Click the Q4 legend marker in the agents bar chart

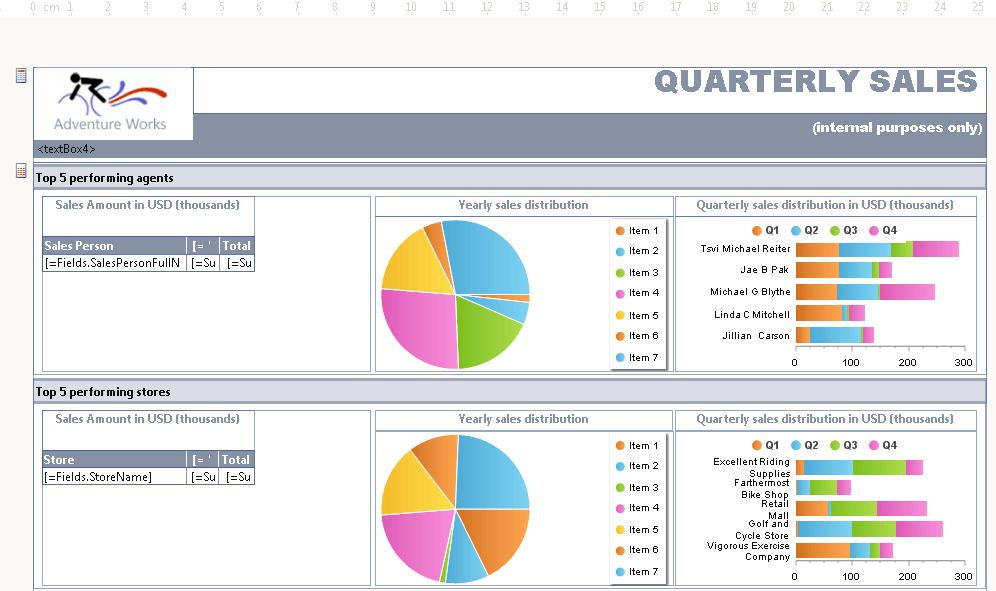click(x=874, y=230)
